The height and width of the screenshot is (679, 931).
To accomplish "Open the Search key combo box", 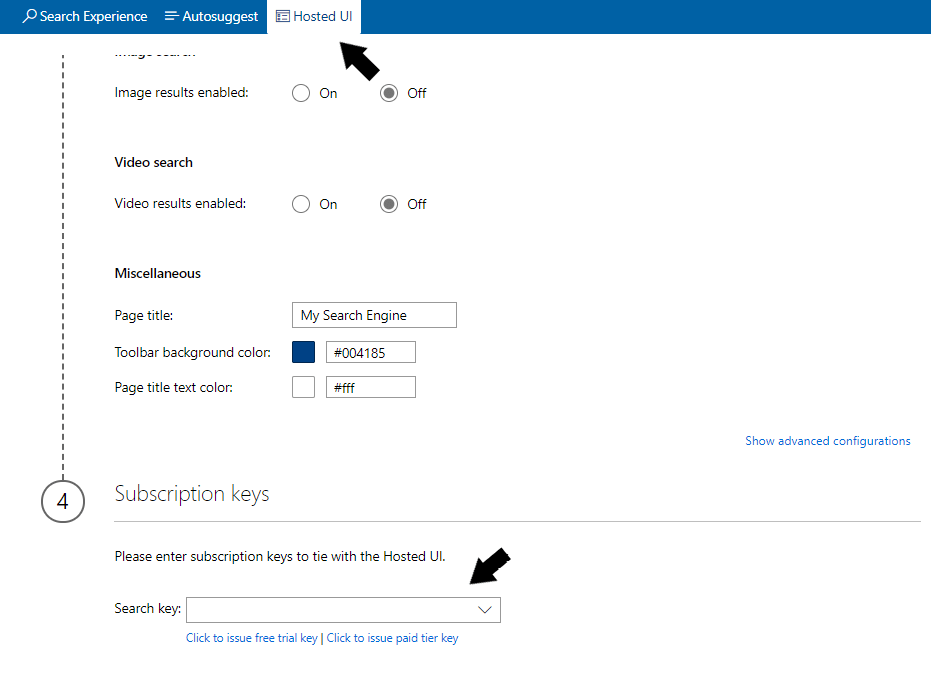I will 330,610.
